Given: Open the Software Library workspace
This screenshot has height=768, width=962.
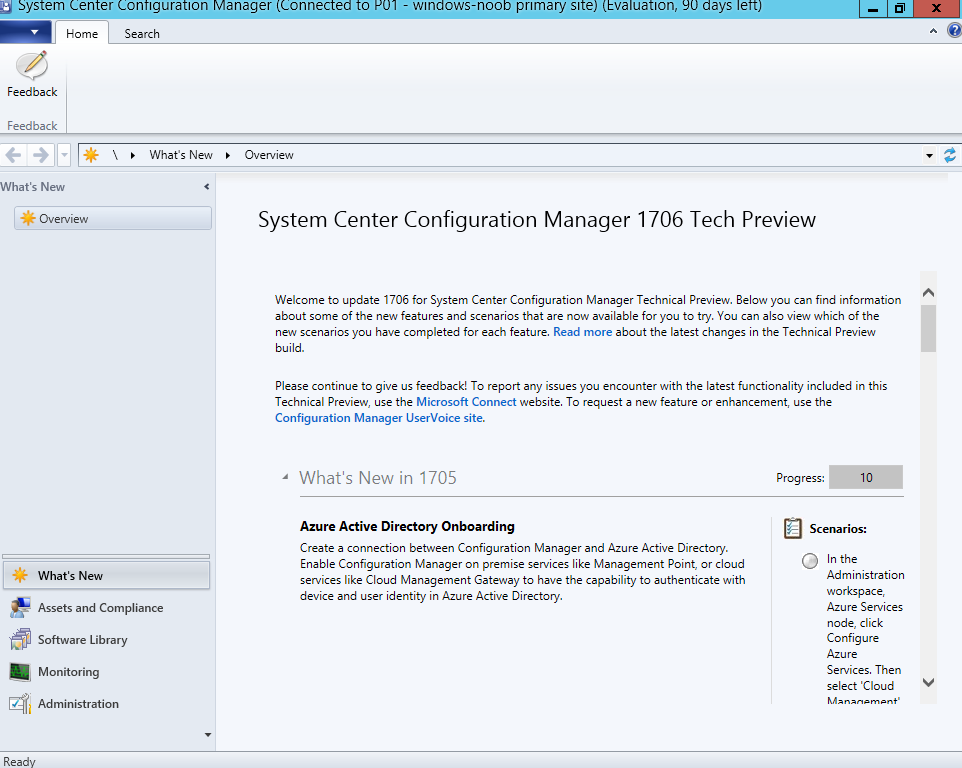Looking at the screenshot, I should 106,639.
